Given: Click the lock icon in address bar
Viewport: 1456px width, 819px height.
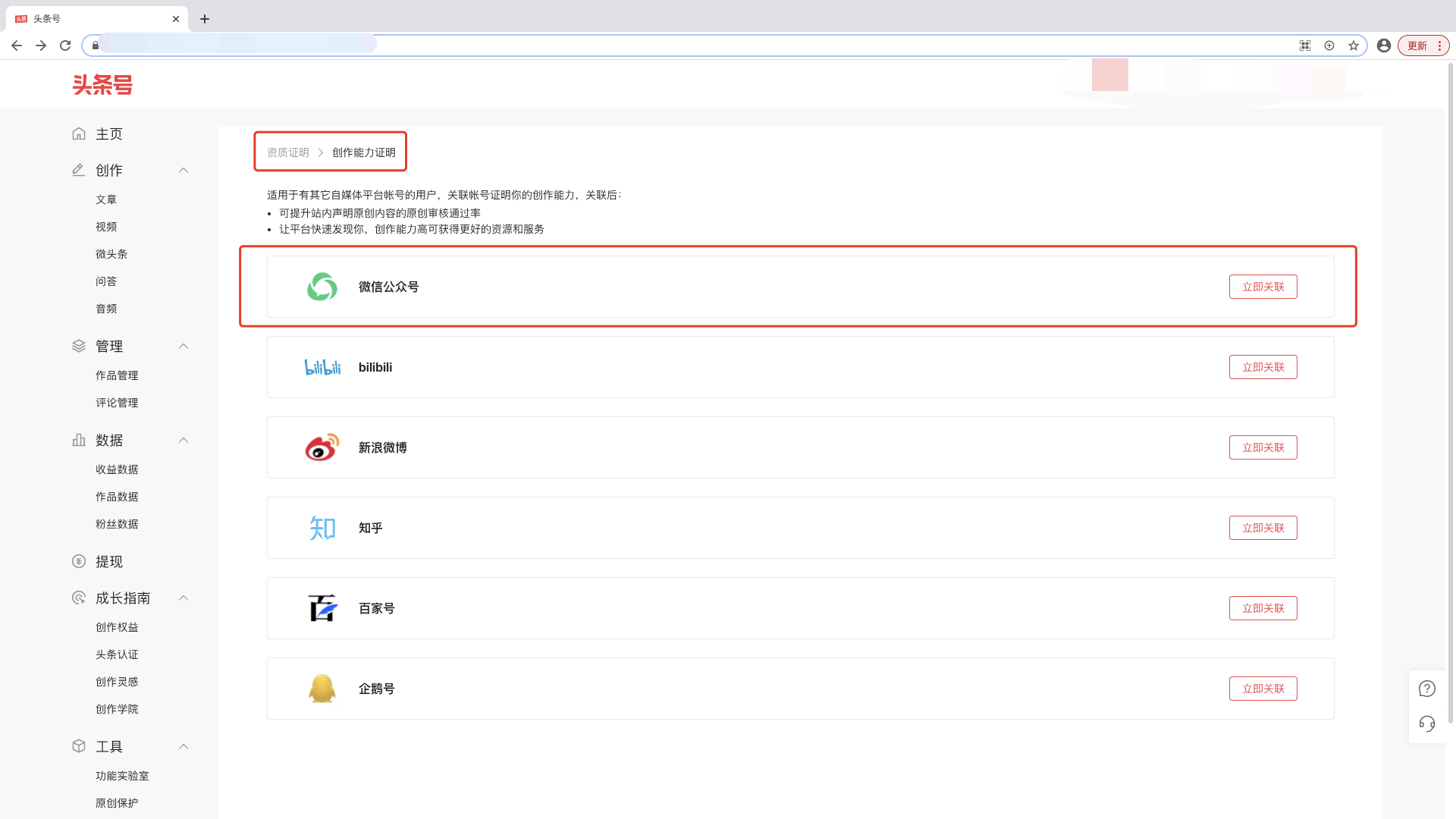Looking at the screenshot, I should (x=95, y=45).
